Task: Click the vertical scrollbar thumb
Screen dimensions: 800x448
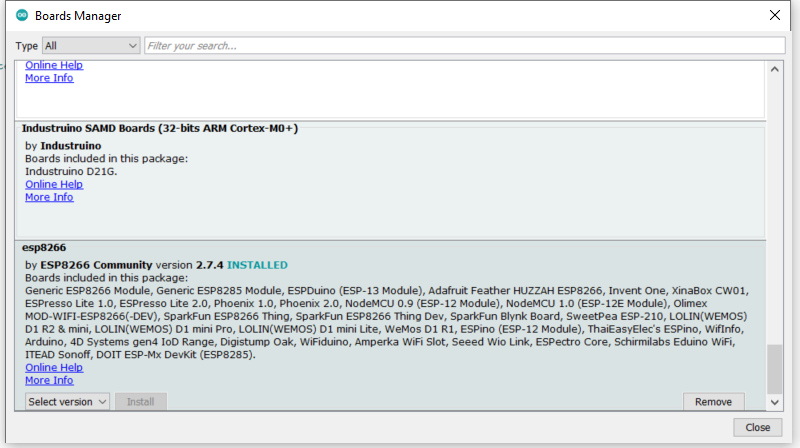Action: tap(774, 369)
